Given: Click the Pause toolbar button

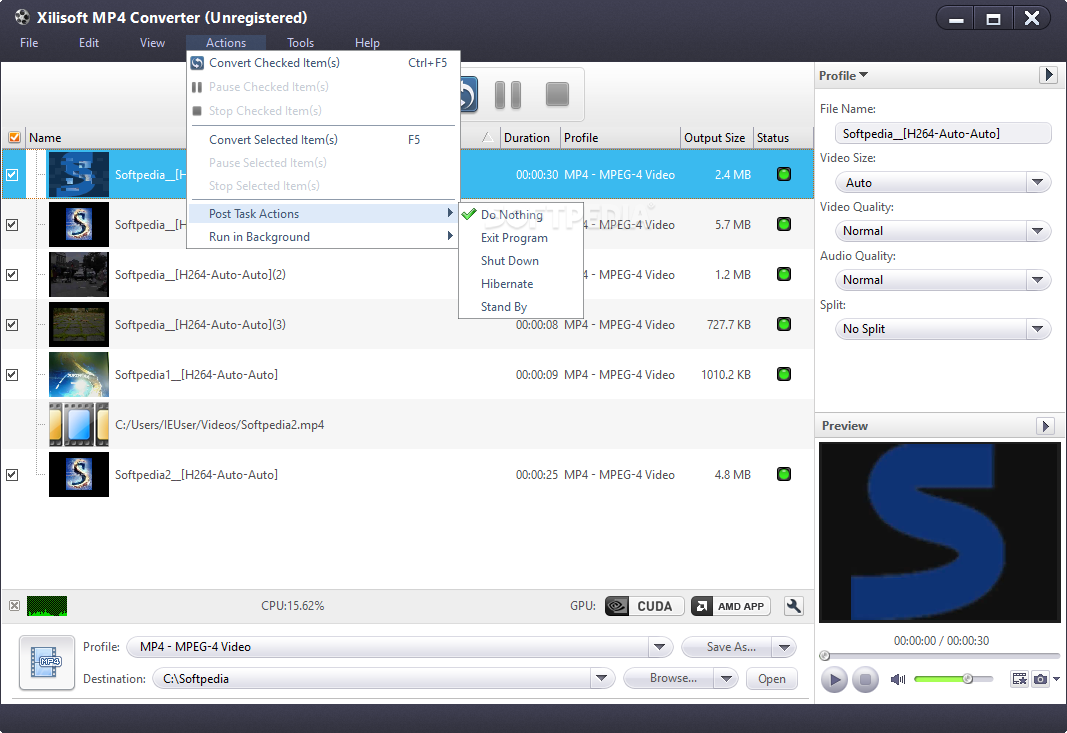Looking at the screenshot, I should [508, 95].
